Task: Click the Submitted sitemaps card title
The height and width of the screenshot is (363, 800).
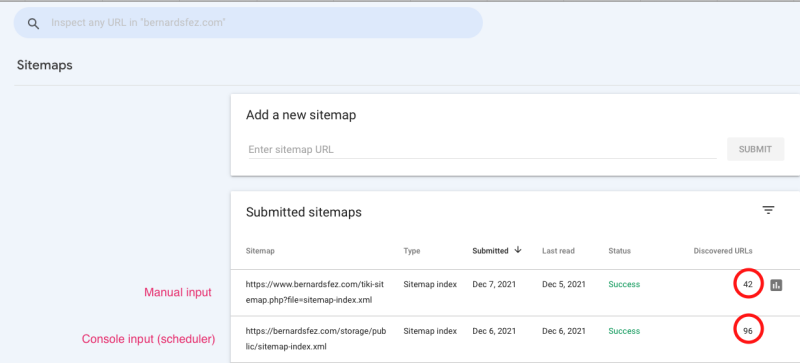Action: pos(304,212)
